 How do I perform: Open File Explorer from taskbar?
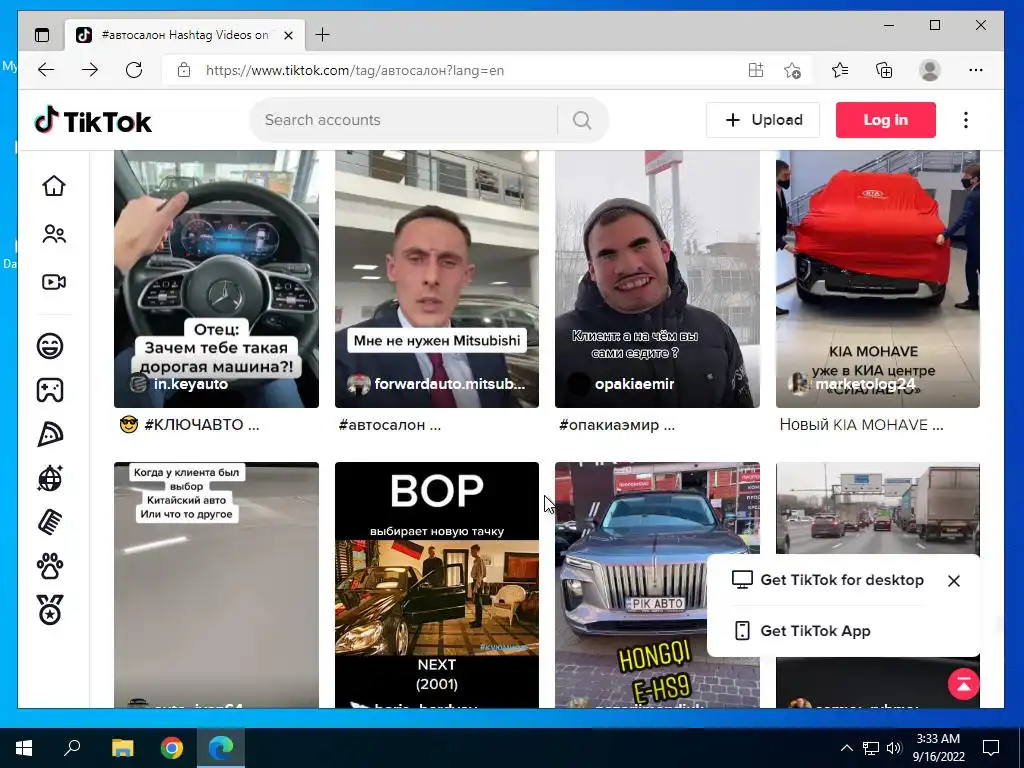(122, 748)
